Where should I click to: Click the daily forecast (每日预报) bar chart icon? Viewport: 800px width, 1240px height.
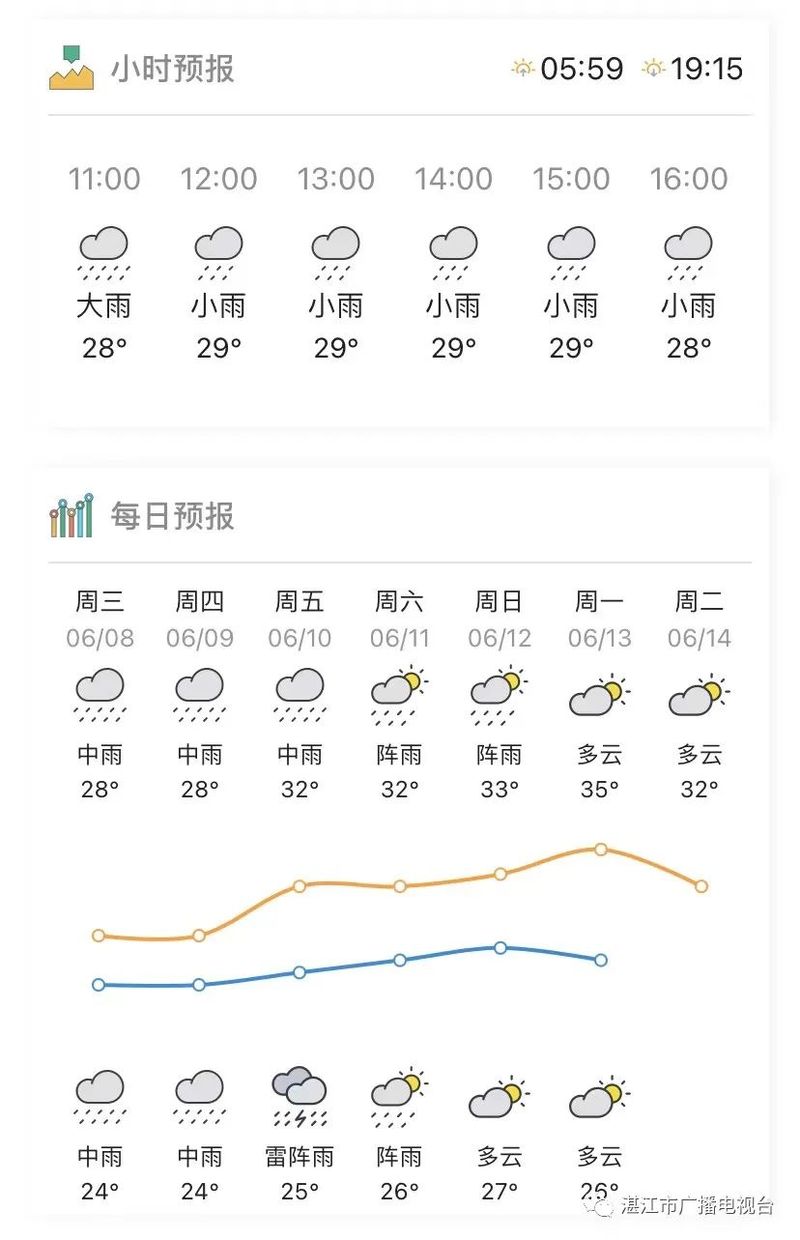pos(71,515)
